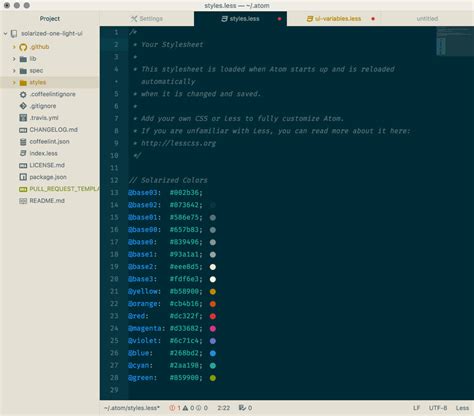Image resolution: width=474 pixels, height=416 pixels.
Task: Click the @yellow color swatch dot
Action: pyautogui.click(x=213, y=292)
